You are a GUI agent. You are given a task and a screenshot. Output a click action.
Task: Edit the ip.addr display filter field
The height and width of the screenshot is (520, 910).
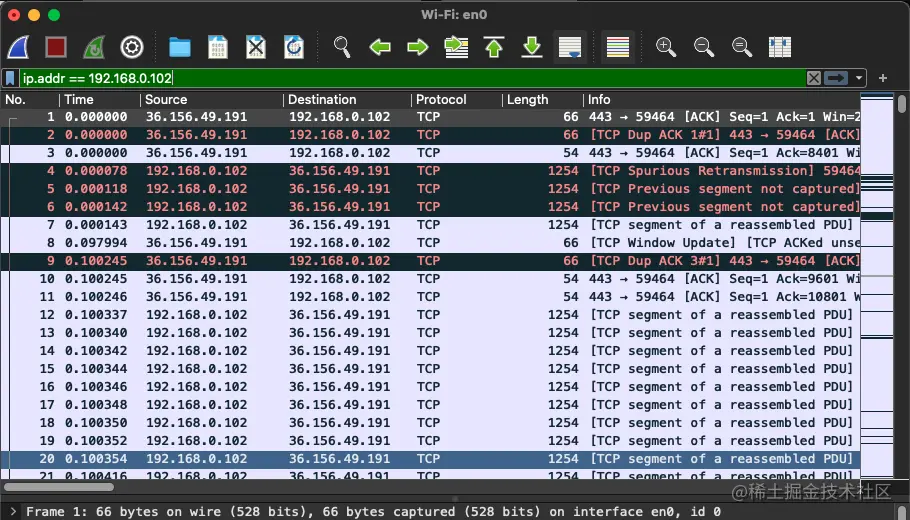click(412, 78)
